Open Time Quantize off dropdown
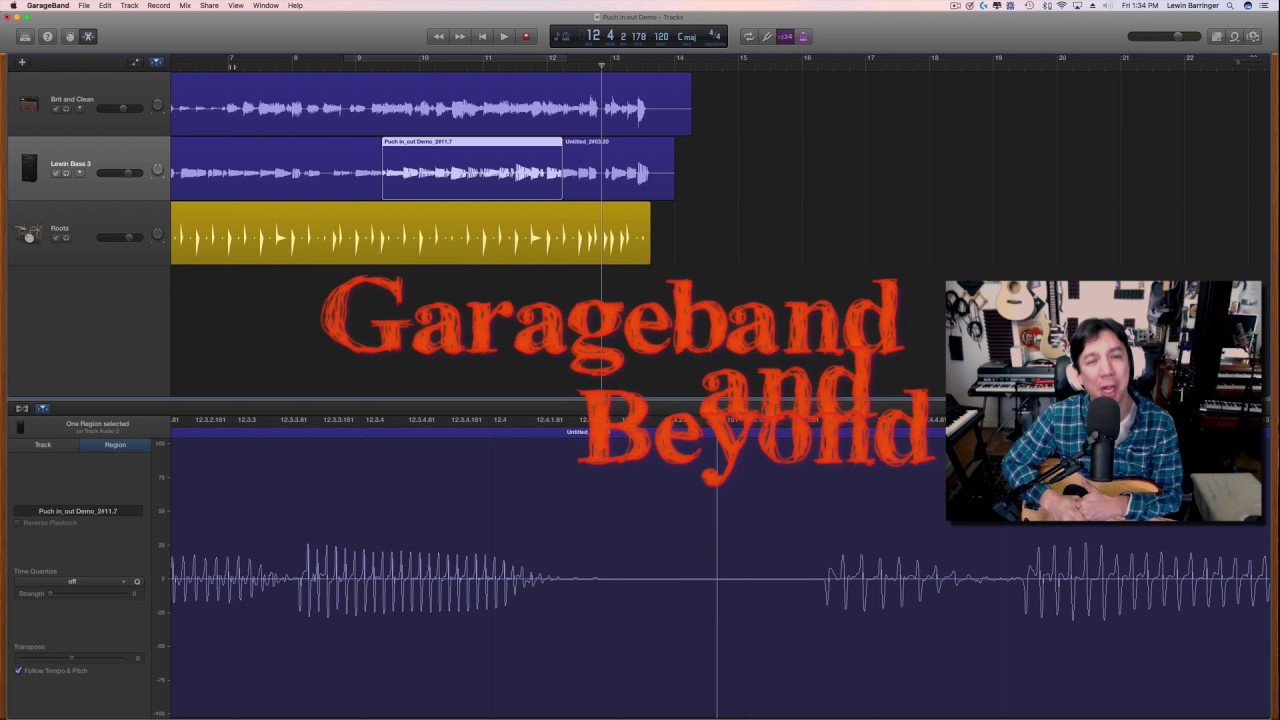The width and height of the screenshot is (1280, 720). (x=72, y=581)
